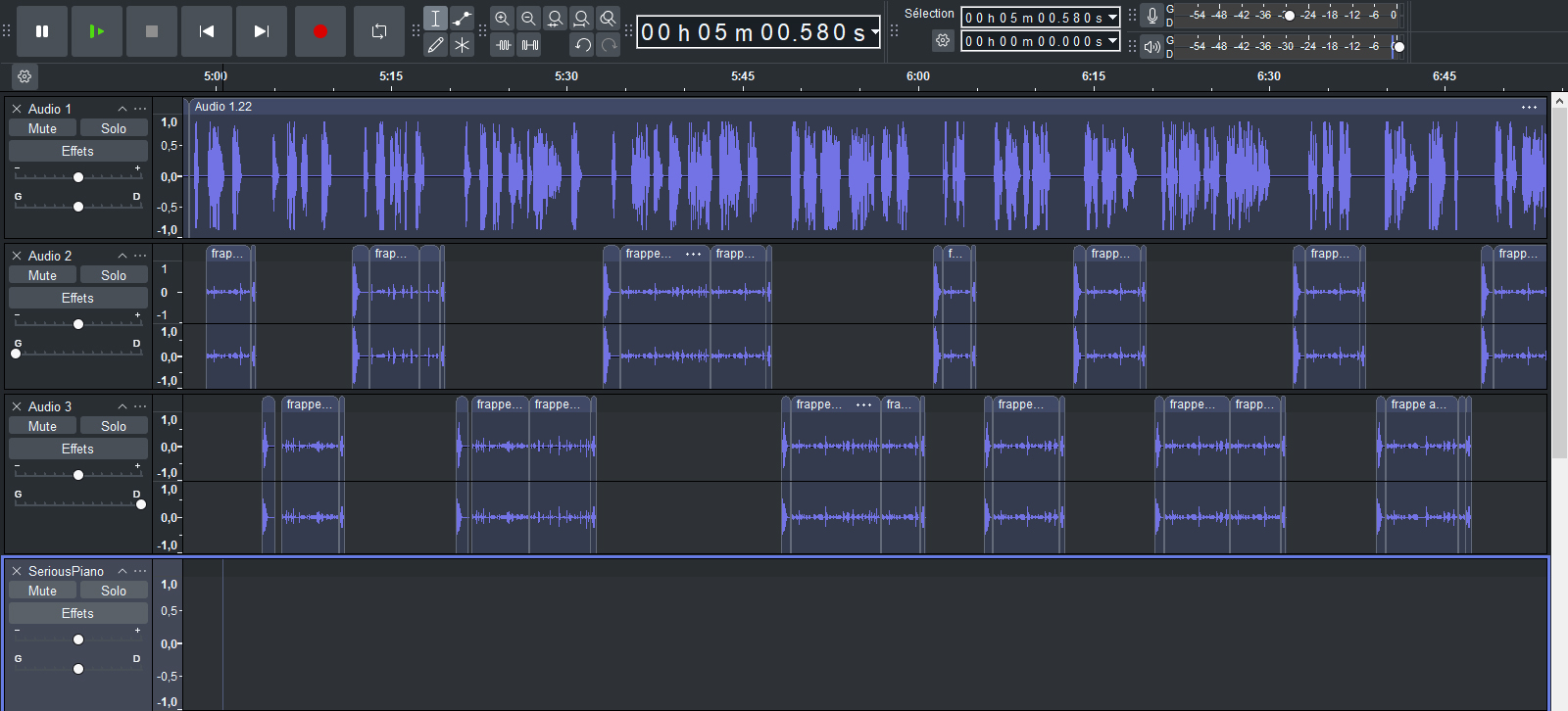The image size is (1568, 711).
Task: Open the SeriousPiano track options menu
Action: [x=141, y=571]
